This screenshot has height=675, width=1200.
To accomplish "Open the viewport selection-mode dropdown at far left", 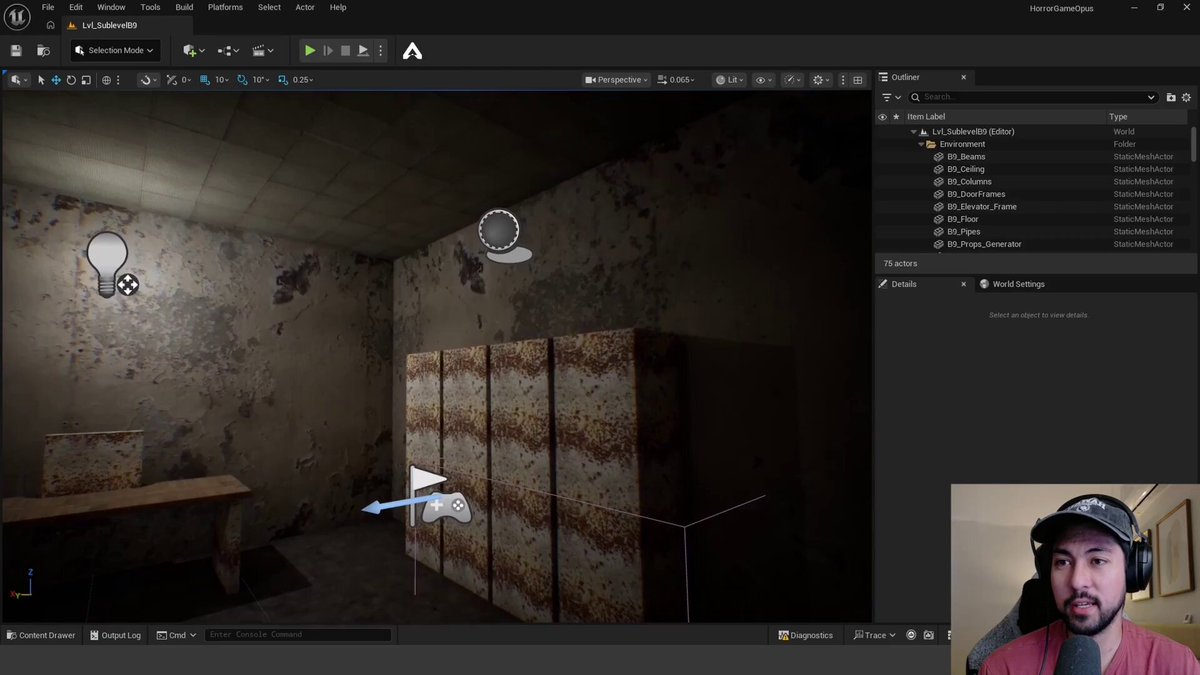I will [18, 80].
